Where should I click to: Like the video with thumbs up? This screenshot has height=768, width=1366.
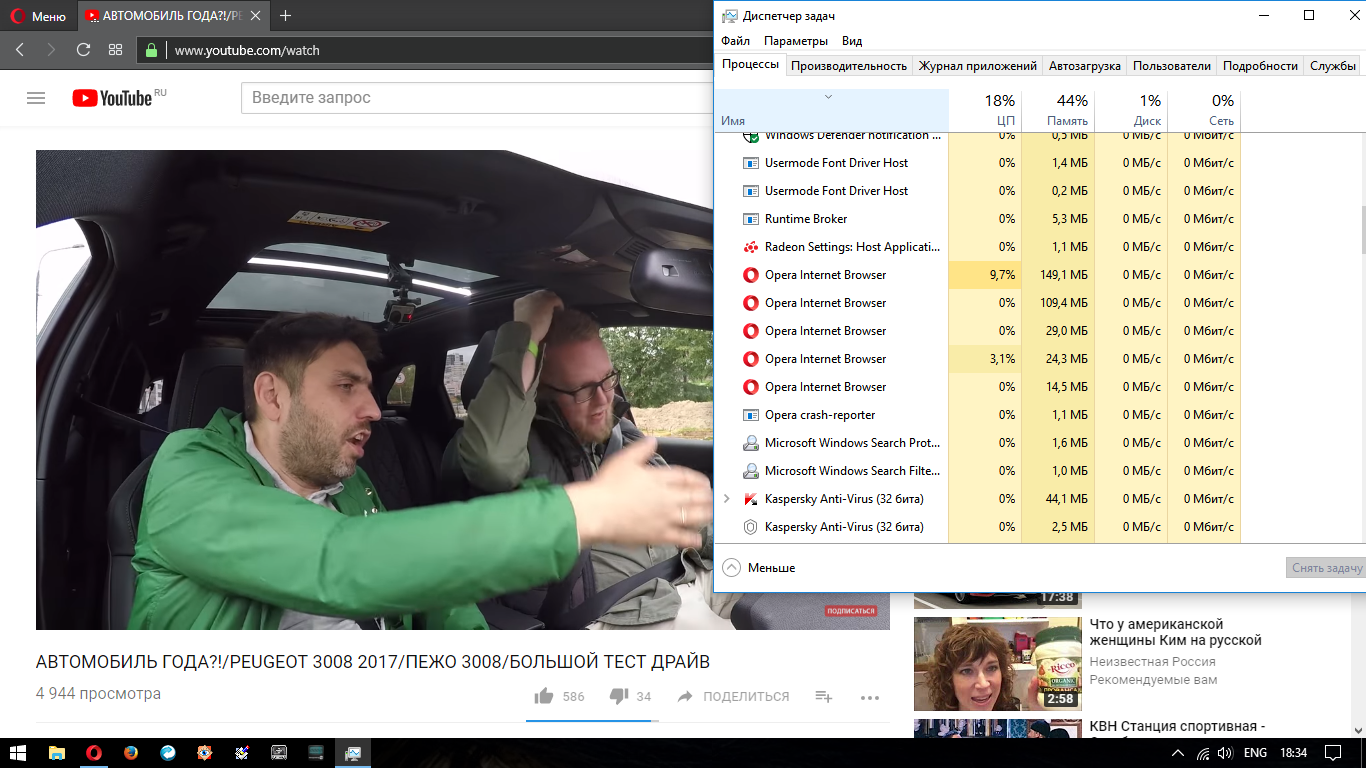point(544,696)
